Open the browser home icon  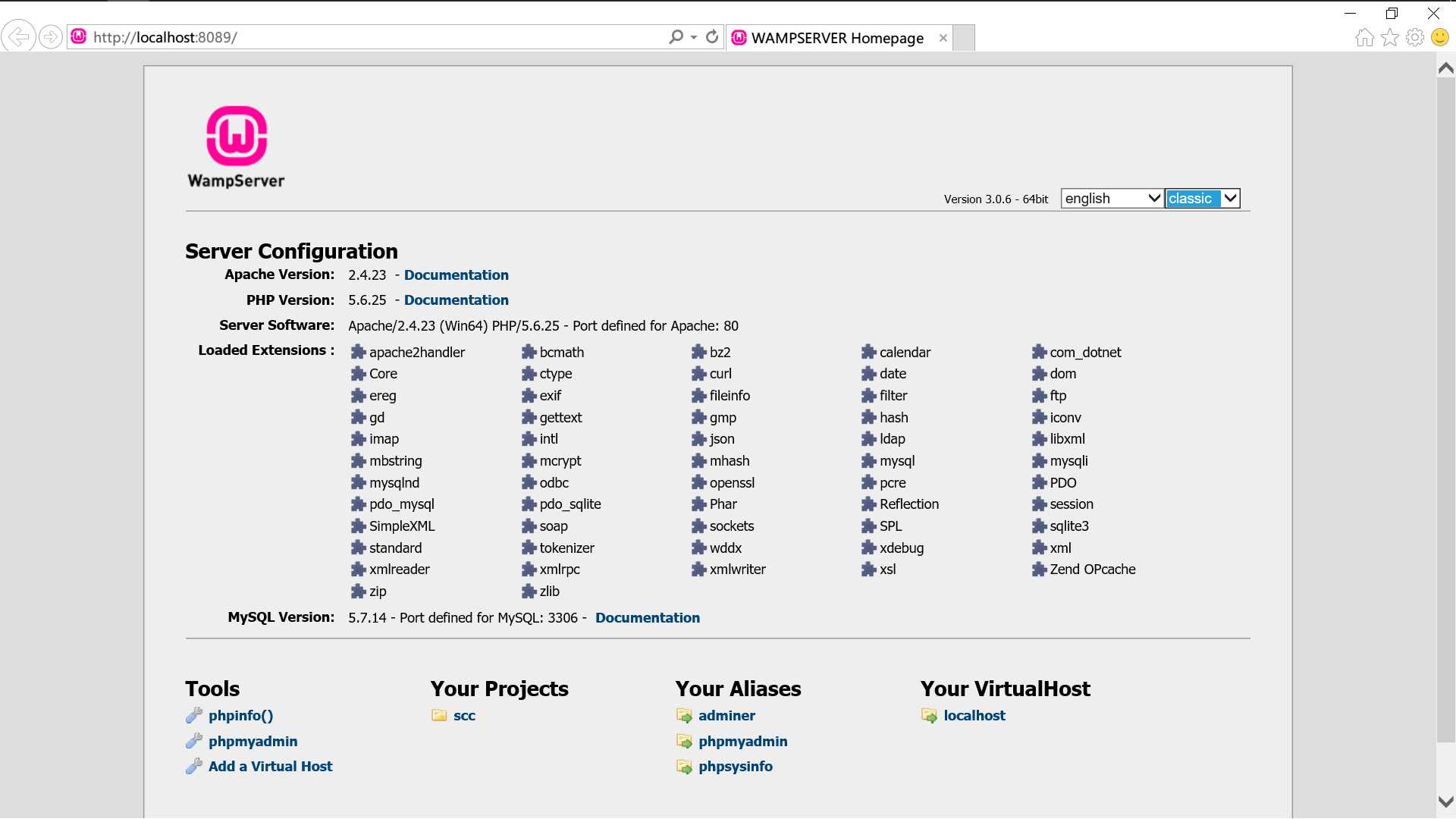[x=1364, y=37]
